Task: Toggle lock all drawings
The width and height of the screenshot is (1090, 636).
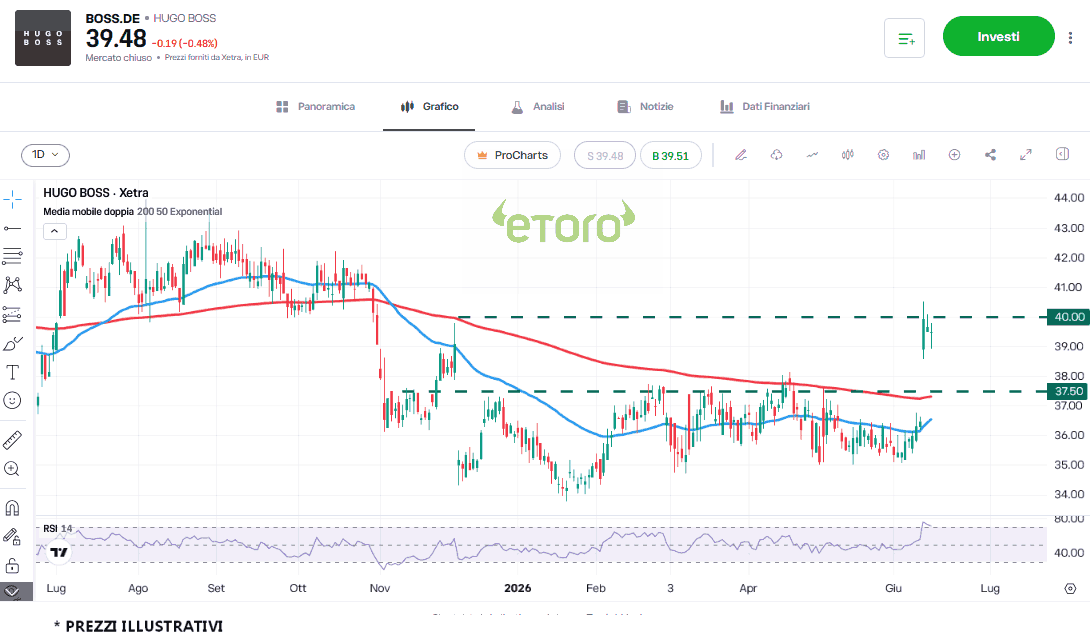Action: click(13, 565)
